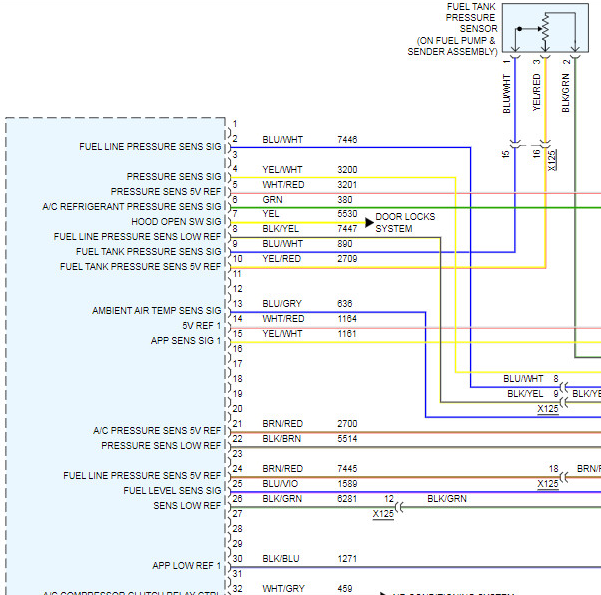Click the 'A/C PRESSURE SENS 5V REF' label
The height and width of the screenshot is (595, 601).
(157, 431)
